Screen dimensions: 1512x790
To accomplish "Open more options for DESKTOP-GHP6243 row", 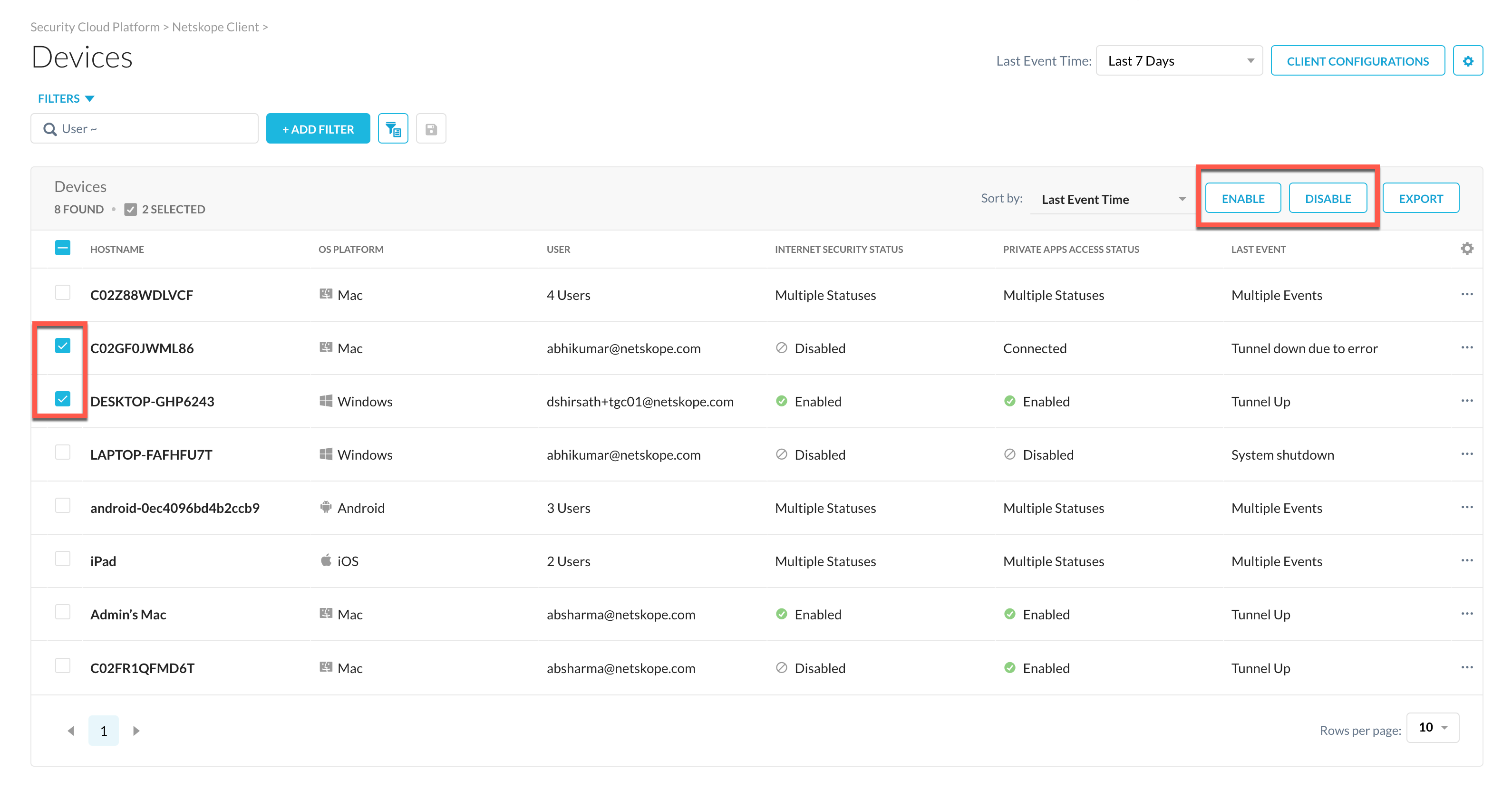I will point(1466,401).
